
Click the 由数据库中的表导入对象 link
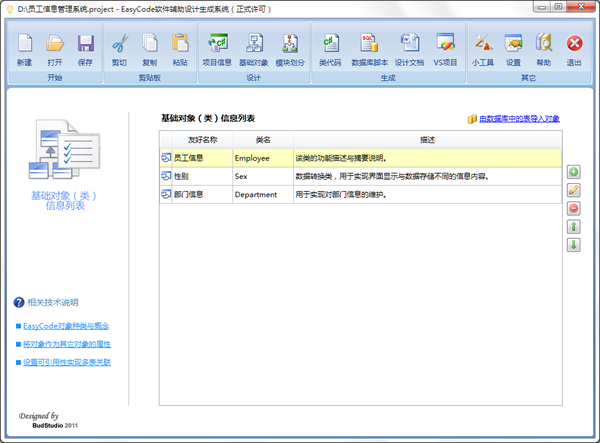pos(519,119)
